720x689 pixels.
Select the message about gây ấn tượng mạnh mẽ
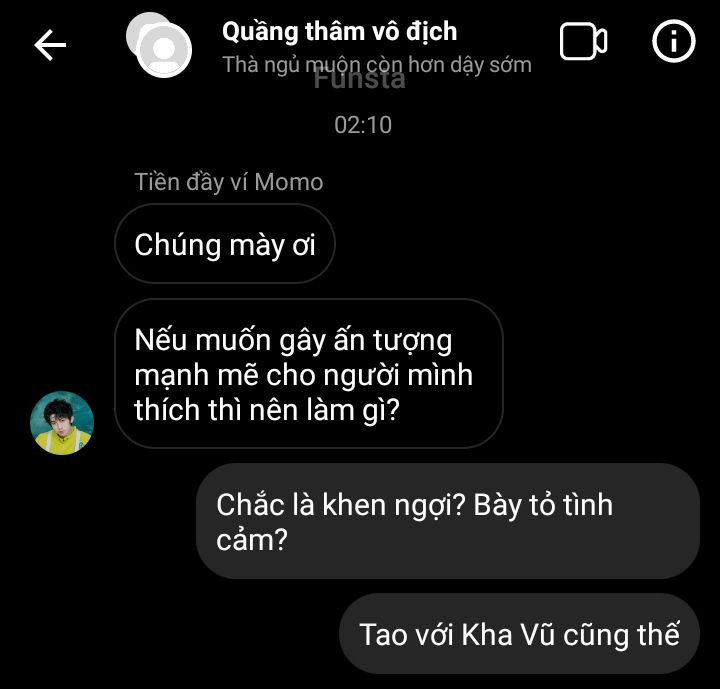click(309, 373)
